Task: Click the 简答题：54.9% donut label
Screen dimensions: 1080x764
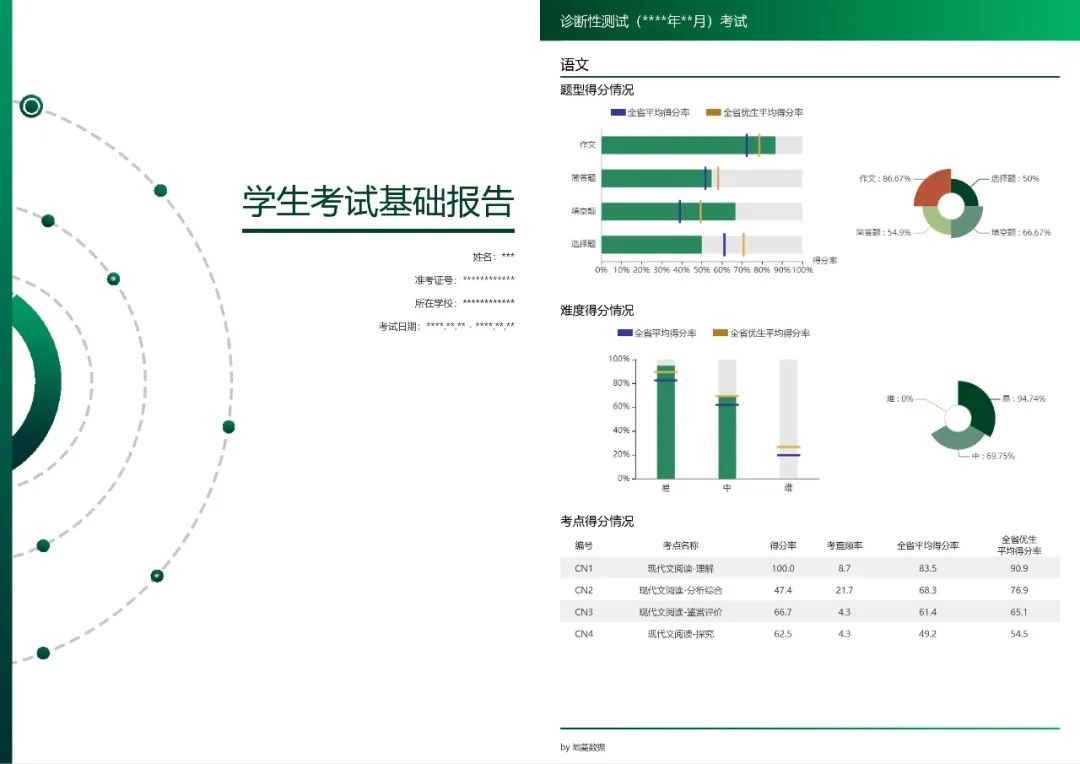Action: (x=883, y=232)
